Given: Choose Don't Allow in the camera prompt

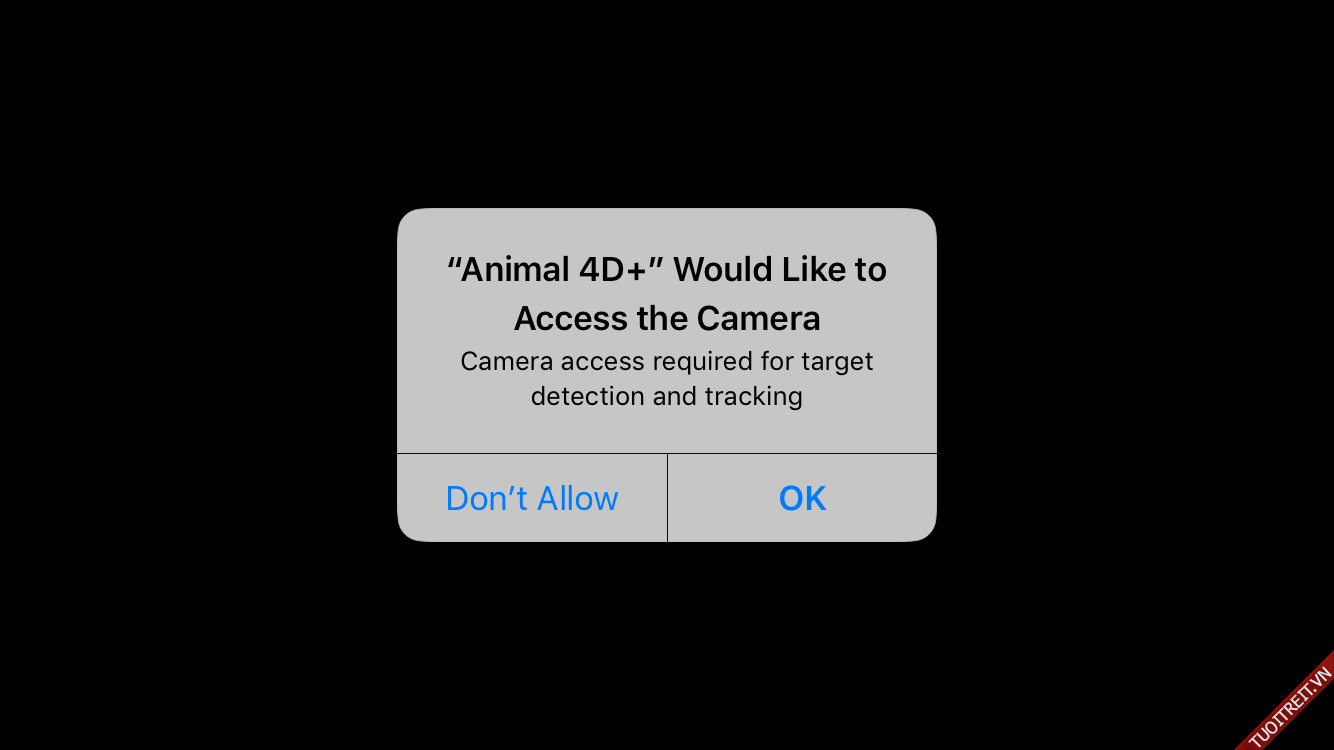Looking at the screenshot, I should click(x=532, y=498).
